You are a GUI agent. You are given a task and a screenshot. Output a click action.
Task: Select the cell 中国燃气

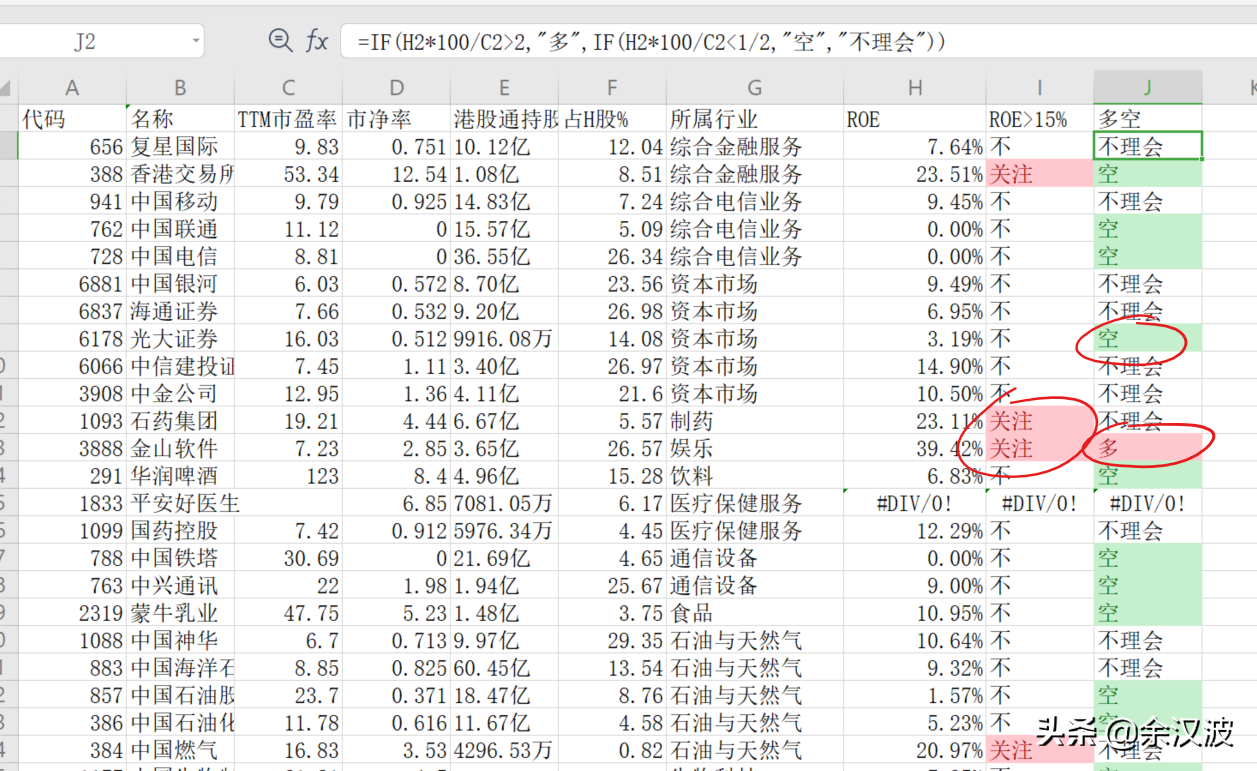click(x=181, y=750)
